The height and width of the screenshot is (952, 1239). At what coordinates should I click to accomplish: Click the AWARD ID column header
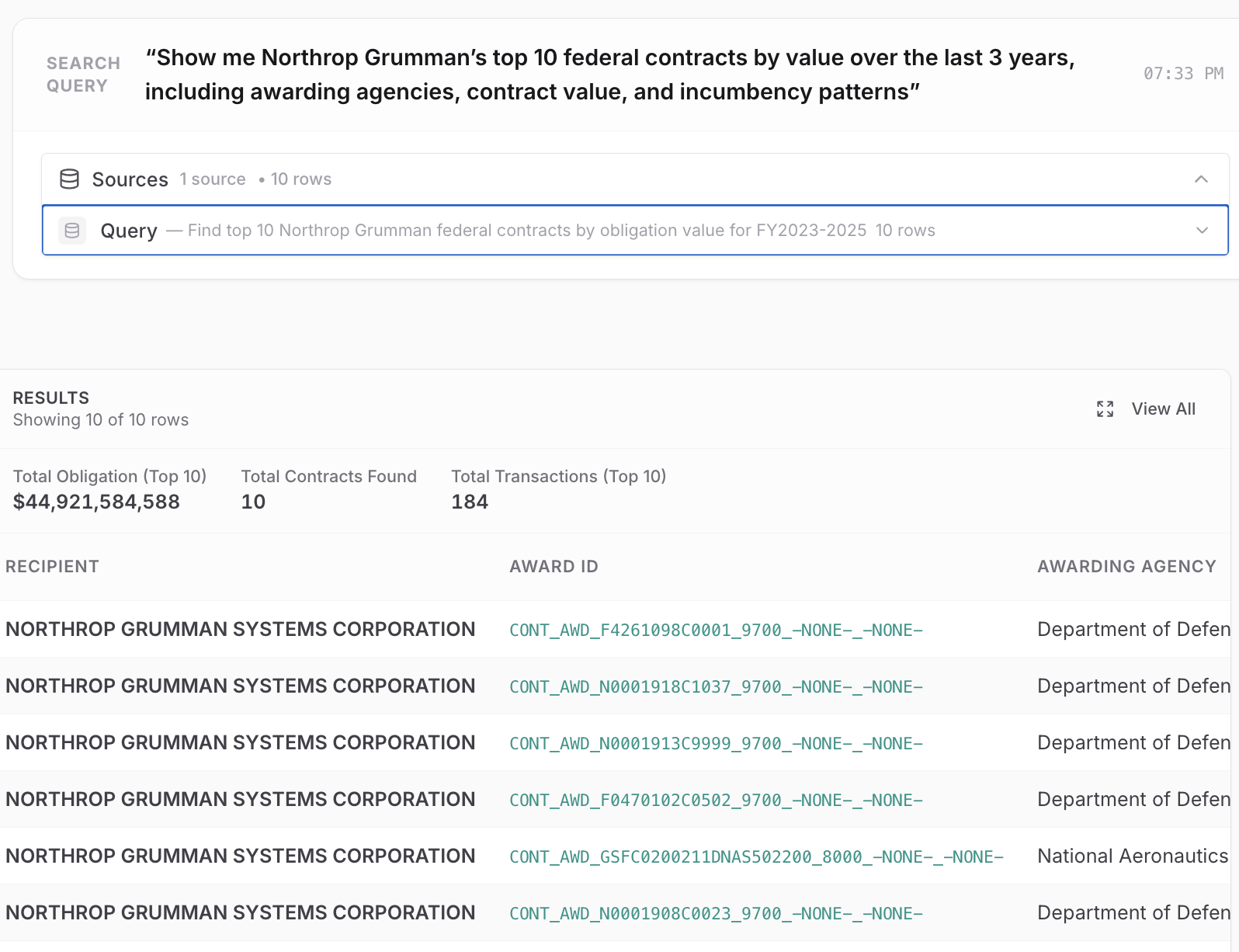pyautogui.click(x=554, y=567)
